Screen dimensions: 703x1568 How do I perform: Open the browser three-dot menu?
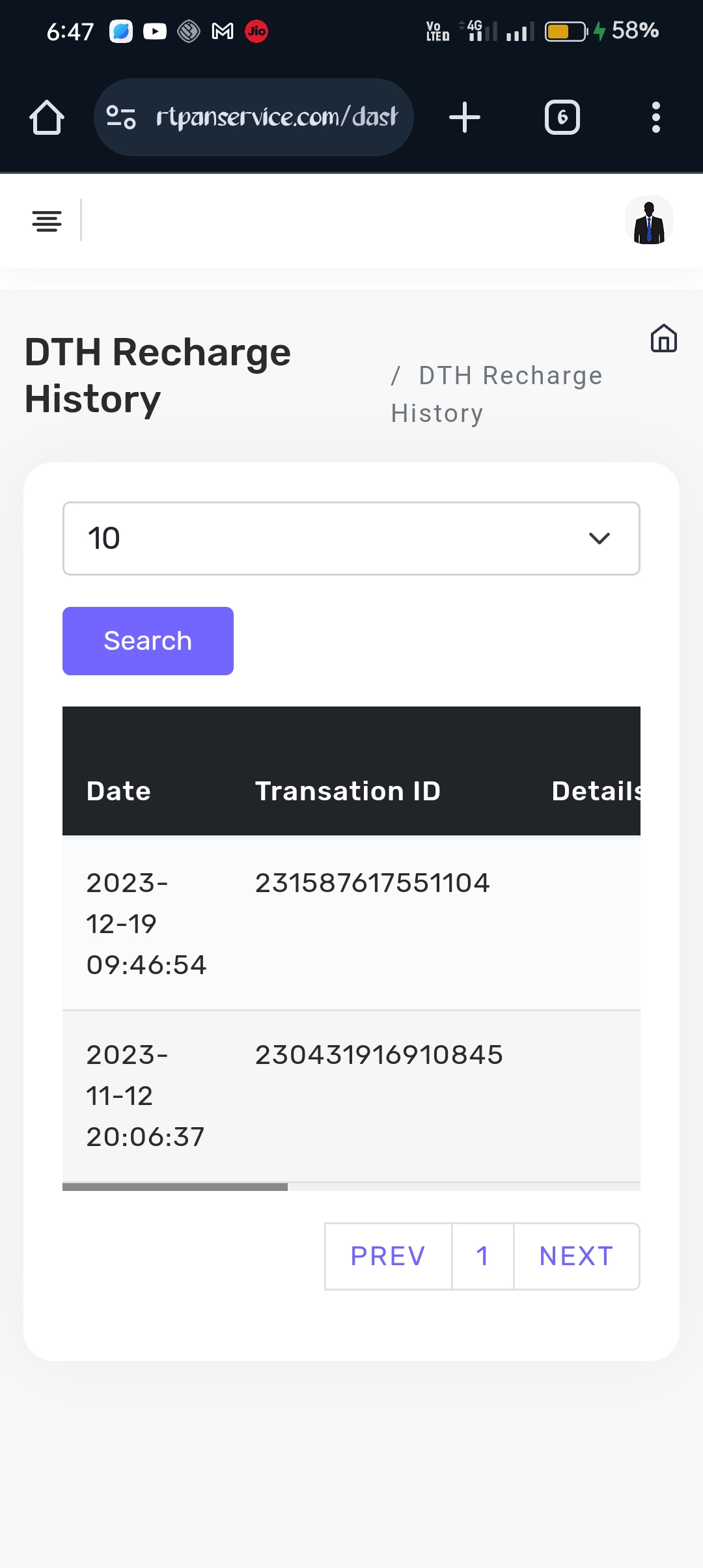click(x=655, y=118)
